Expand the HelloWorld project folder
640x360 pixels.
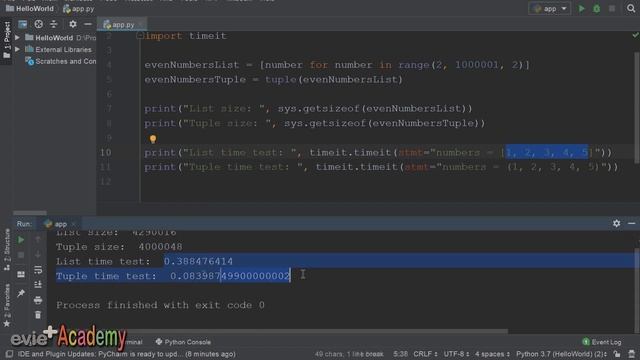(x=18, y=38)
